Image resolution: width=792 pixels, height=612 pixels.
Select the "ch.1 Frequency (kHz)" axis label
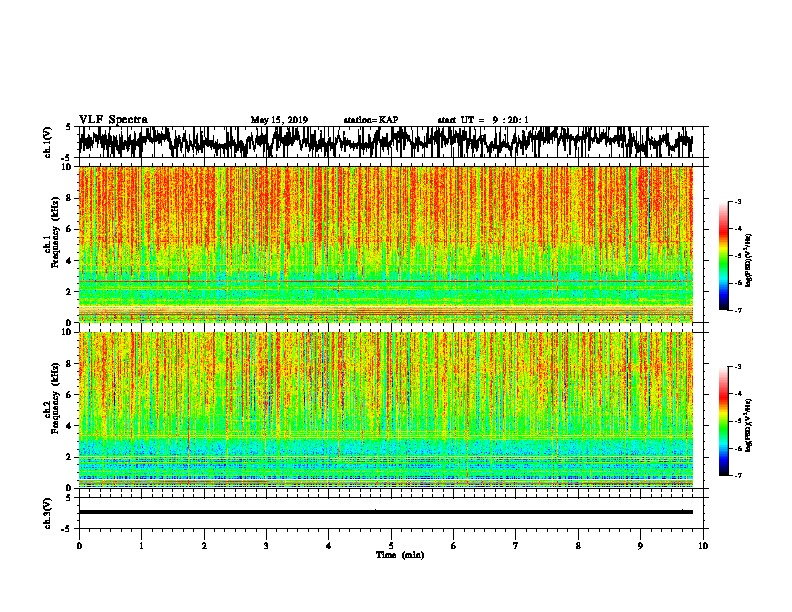coord(52,232)
